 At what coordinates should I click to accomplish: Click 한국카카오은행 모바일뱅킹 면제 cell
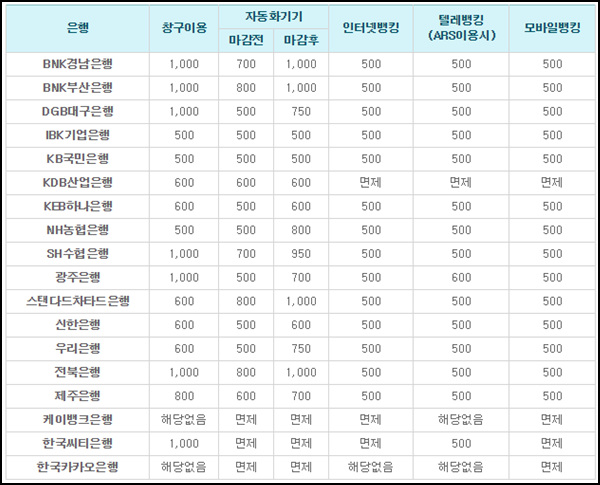click(x=552, y=467)
